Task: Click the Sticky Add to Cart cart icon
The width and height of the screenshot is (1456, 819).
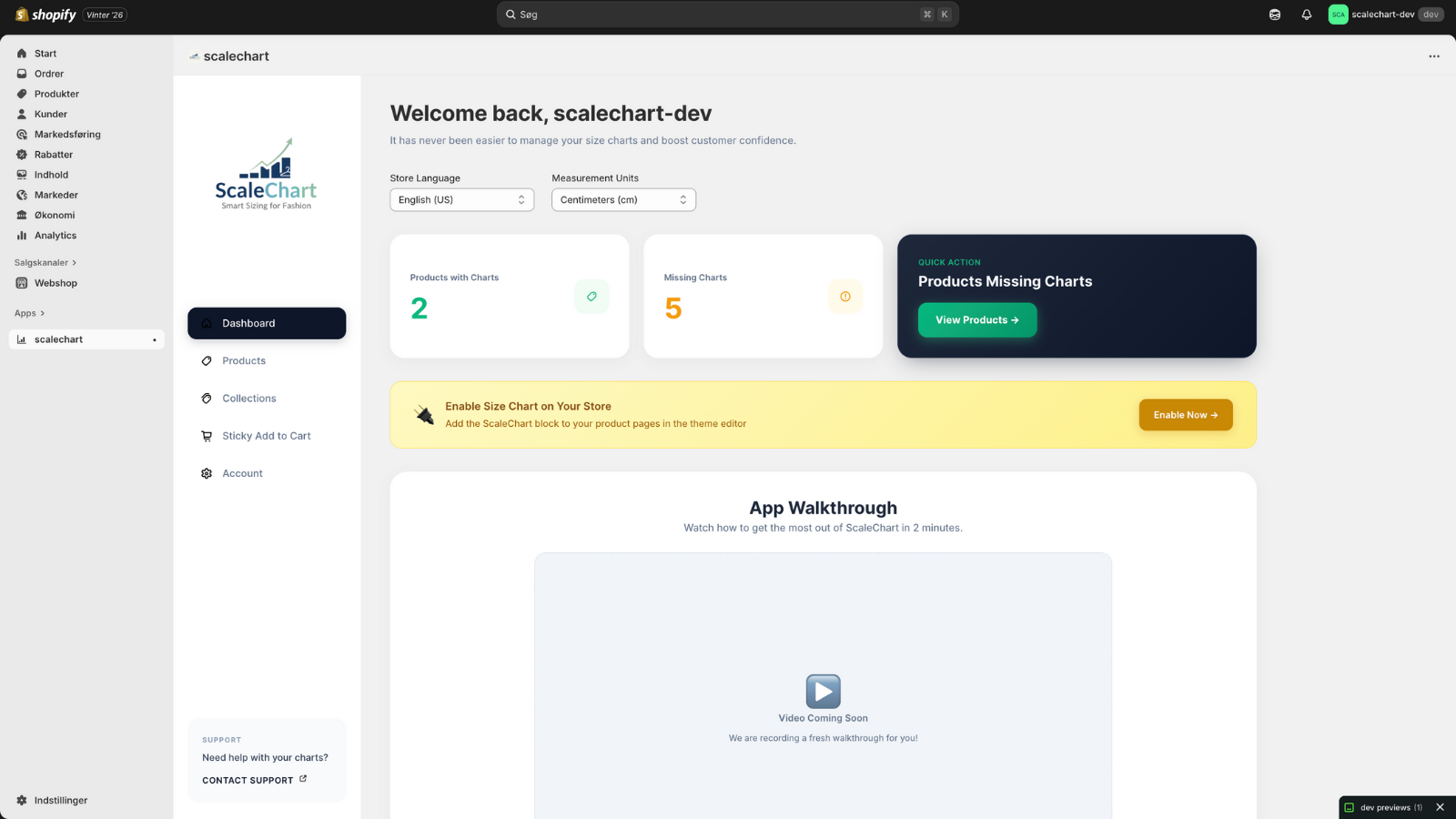Action: pos(207,436)
